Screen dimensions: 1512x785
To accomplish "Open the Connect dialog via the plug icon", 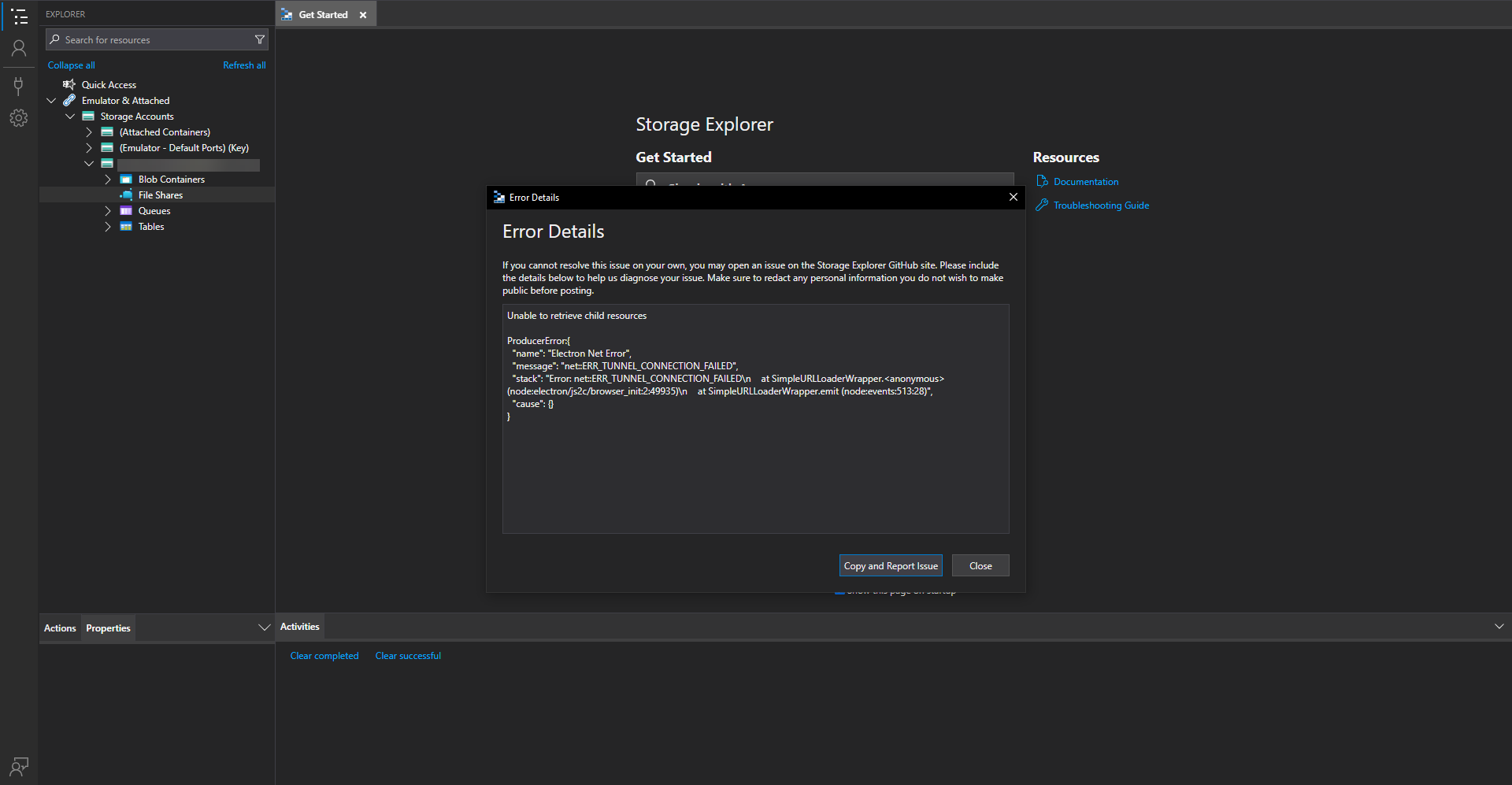I will coord(19,86).
